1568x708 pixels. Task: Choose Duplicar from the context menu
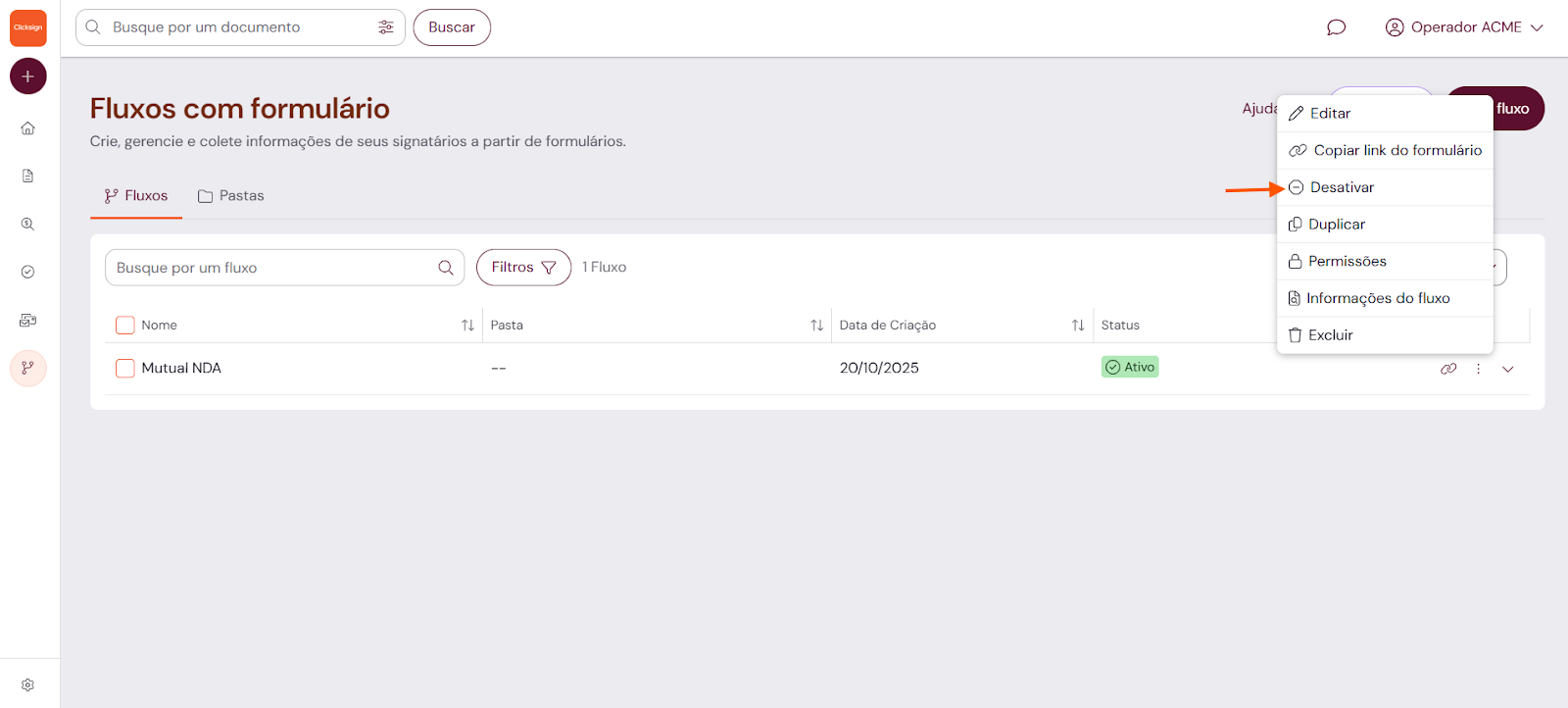tap(1336, 225)
